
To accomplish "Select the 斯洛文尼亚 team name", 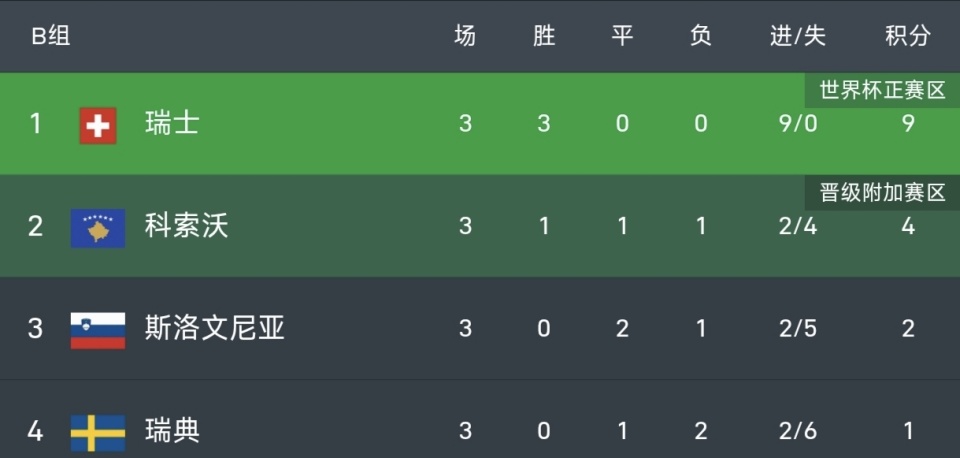I will 214,328.
